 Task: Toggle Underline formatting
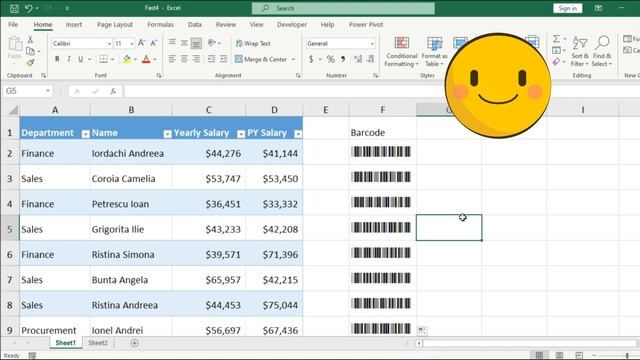[x=81, y=59]
